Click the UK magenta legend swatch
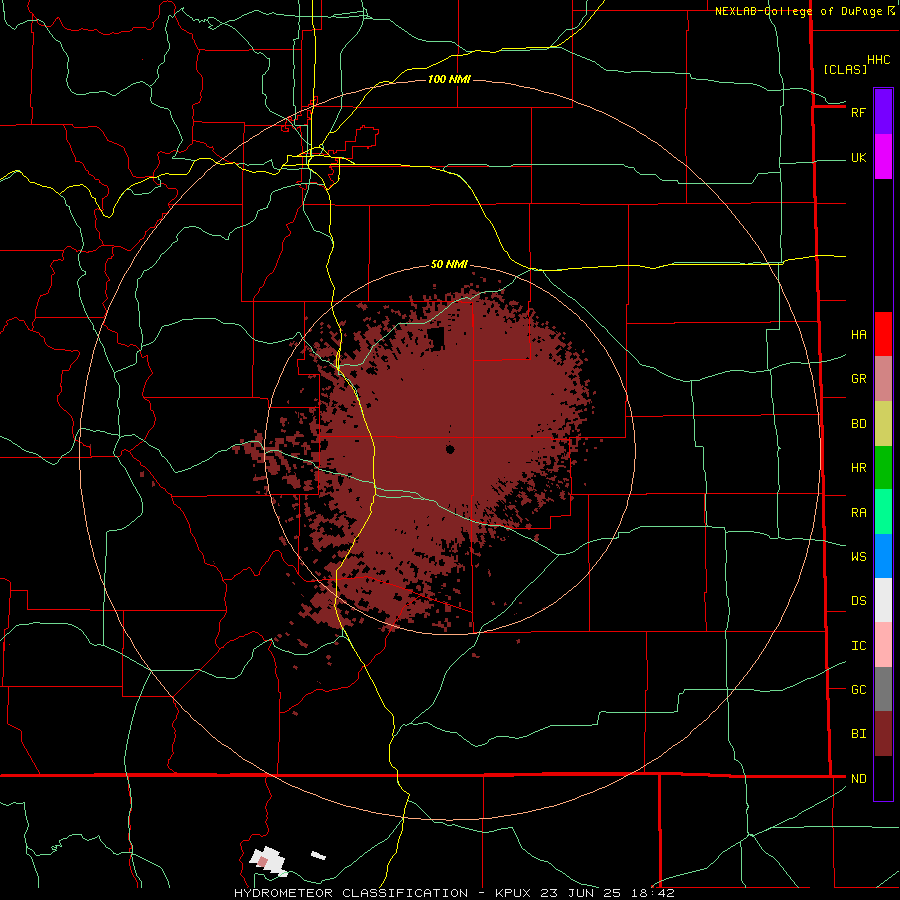Viewport: 900px width, 900px height. (x=883, y=157)
